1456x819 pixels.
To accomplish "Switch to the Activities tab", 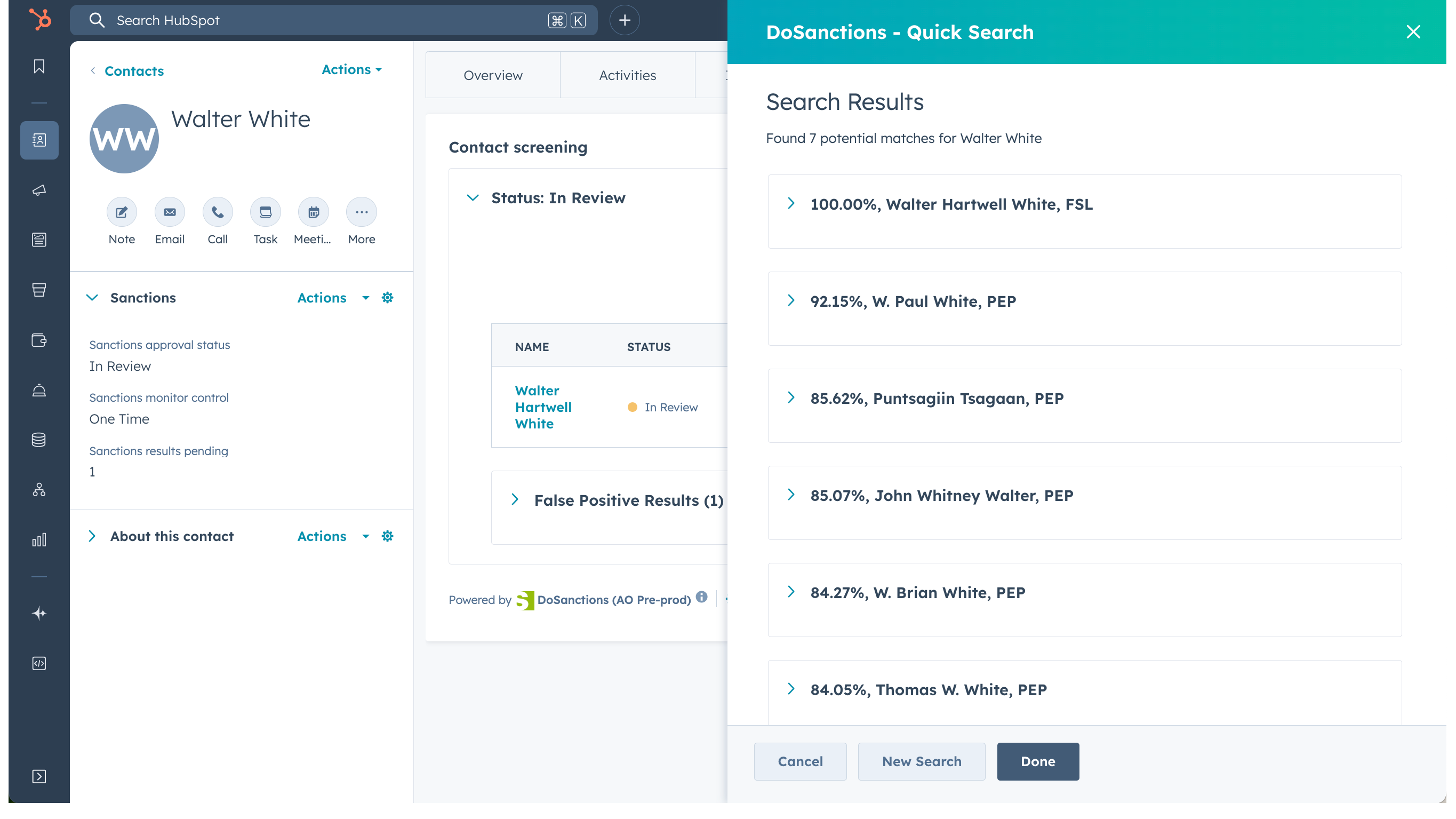I will [x=627, y=75].
